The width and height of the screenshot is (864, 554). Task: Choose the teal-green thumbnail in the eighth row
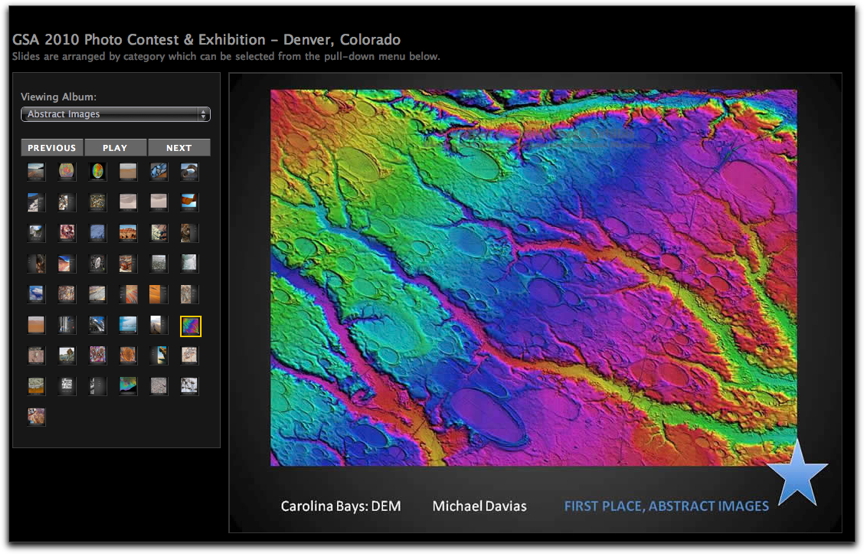click(x=128, y=386)
